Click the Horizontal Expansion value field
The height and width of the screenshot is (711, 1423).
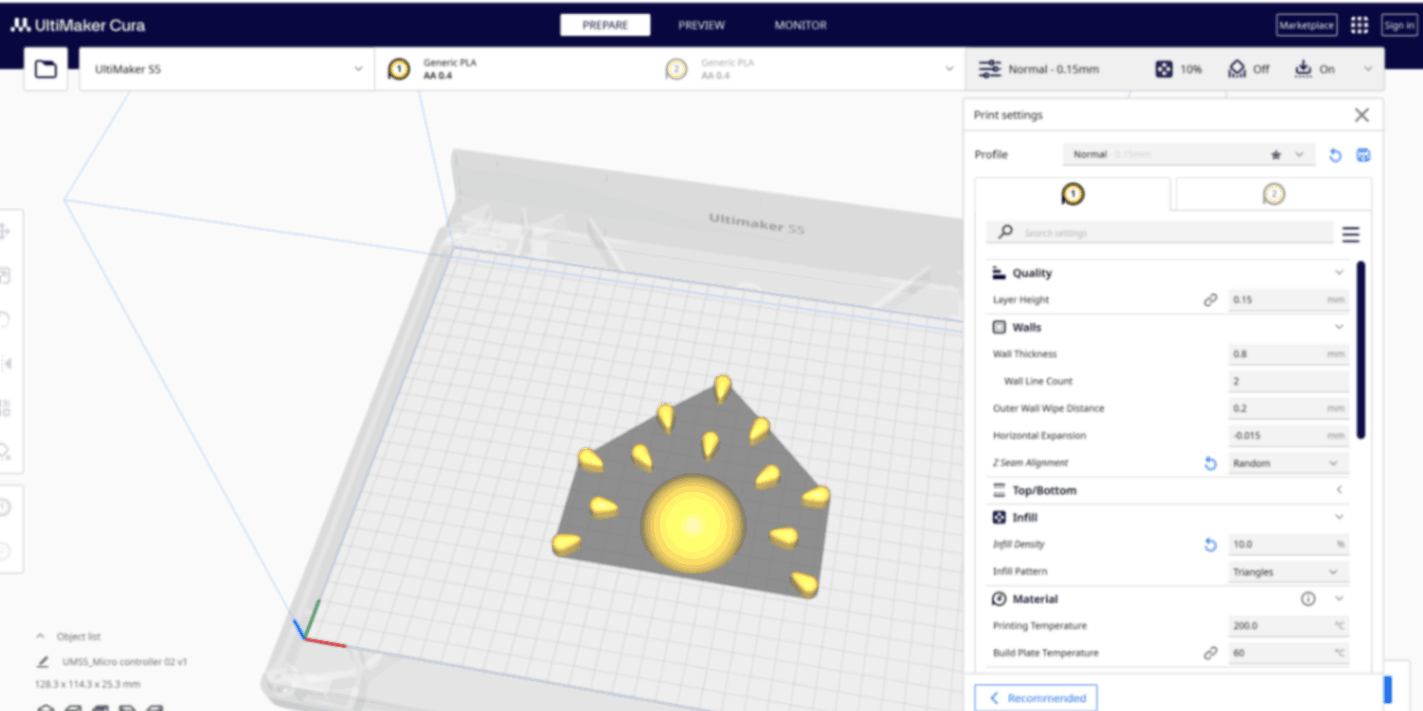pos(1288,436)
